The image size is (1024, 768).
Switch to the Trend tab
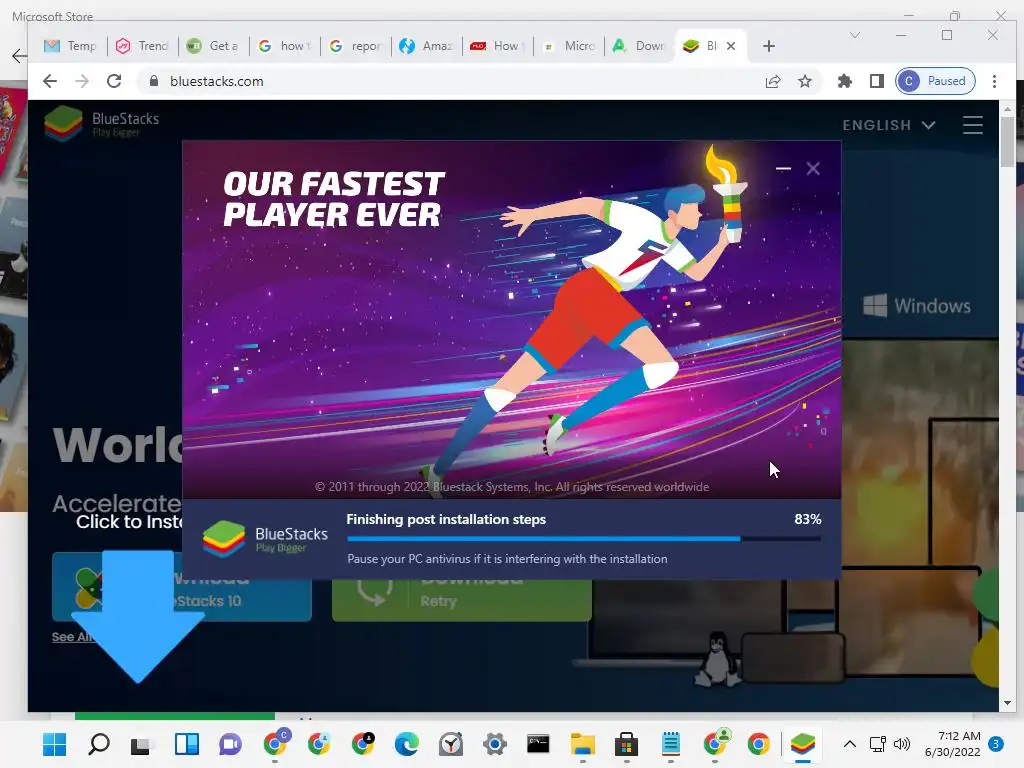pyautogui.click(x=142, y=46)
